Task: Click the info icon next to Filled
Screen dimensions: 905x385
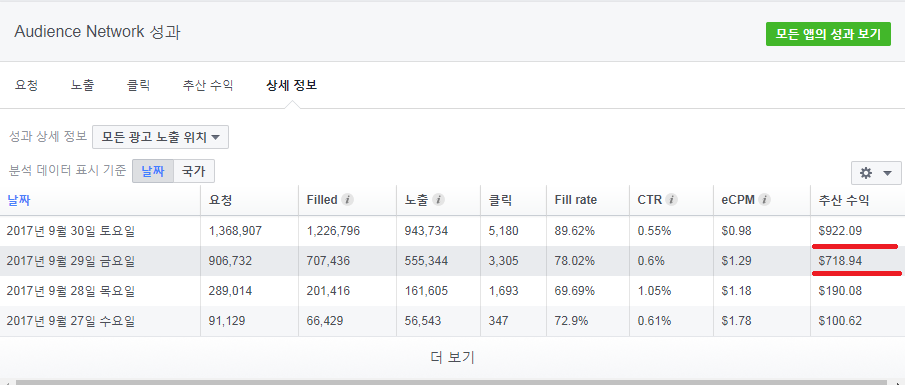Action: (347, 200)
